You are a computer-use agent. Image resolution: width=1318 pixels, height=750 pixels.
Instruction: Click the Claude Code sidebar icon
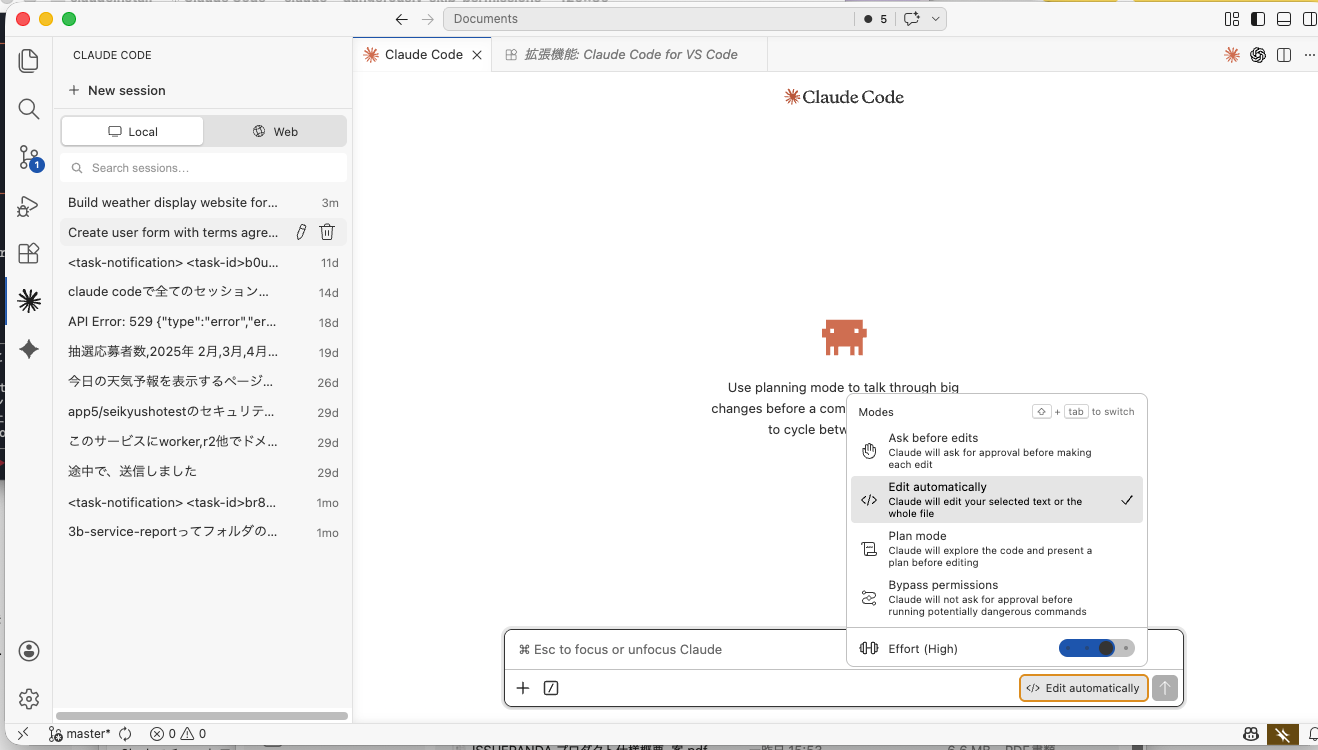click(29, 301)
